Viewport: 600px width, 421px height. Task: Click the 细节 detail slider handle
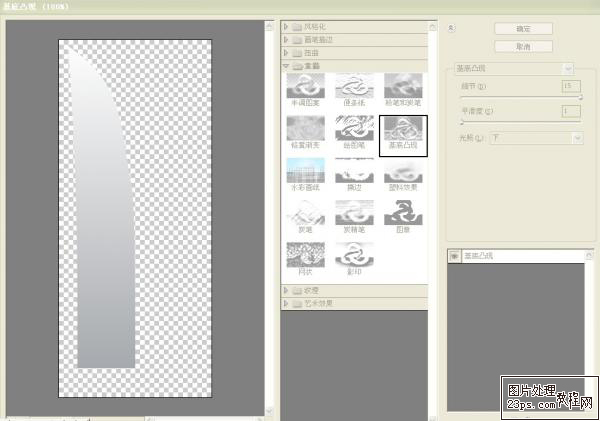pos(580,98)
